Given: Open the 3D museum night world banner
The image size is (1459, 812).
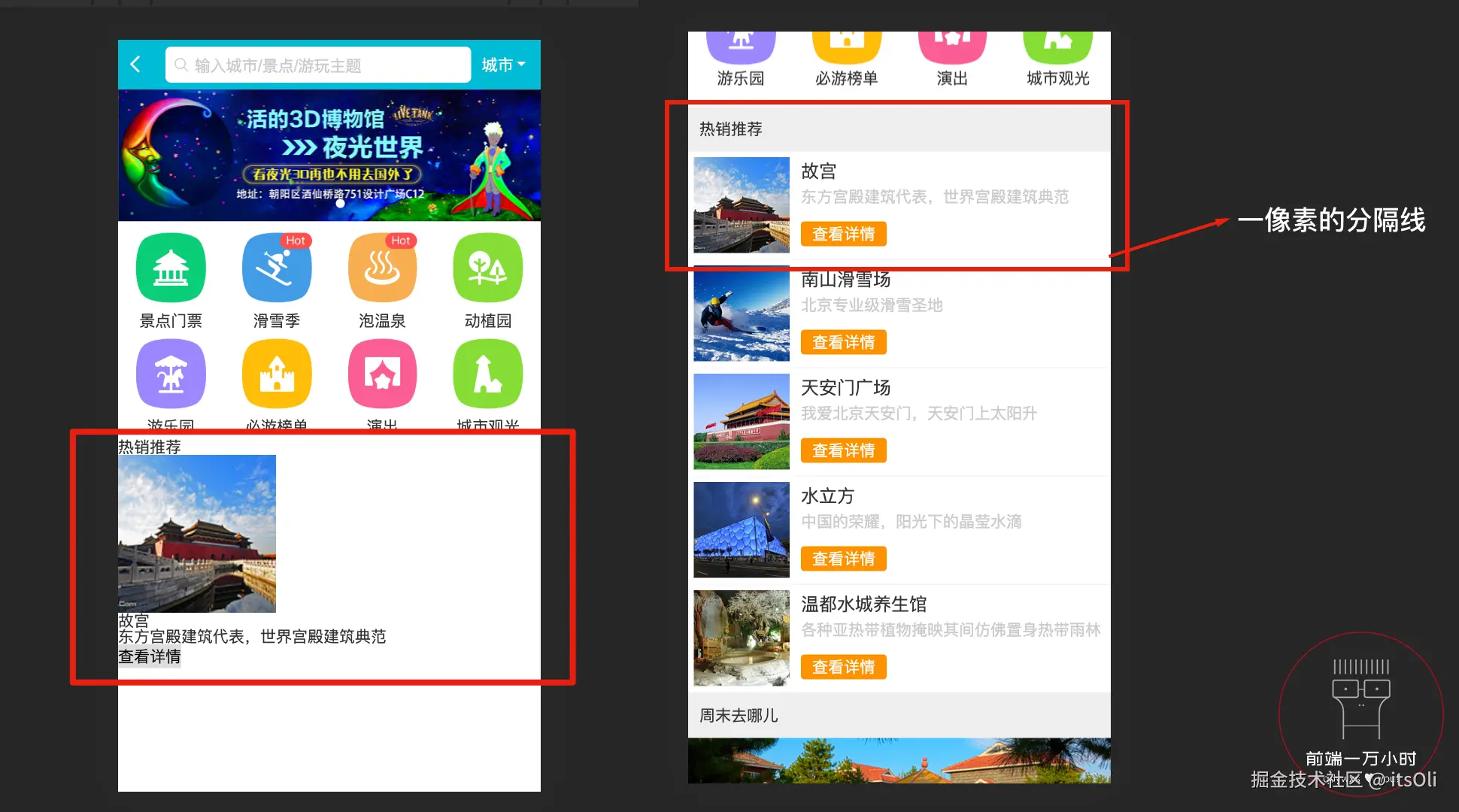Looking at the screenshot, I should pyautogui.click(x=329, y=154).
